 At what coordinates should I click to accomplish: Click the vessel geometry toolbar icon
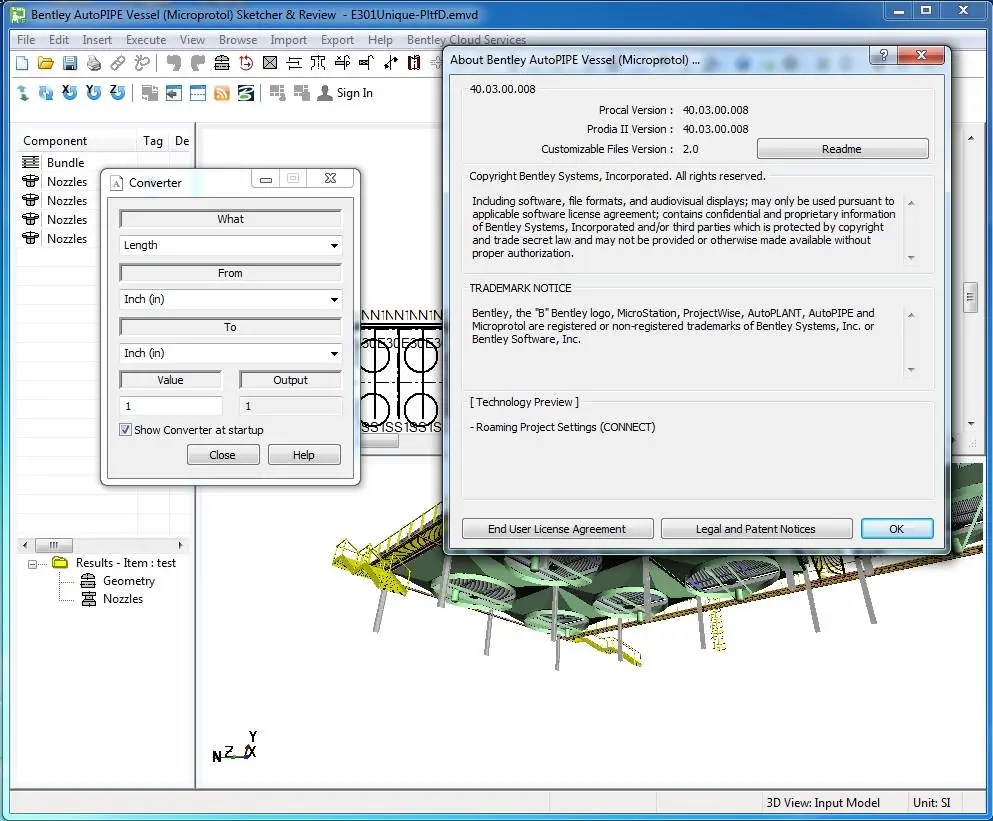(x=222, y=63)
